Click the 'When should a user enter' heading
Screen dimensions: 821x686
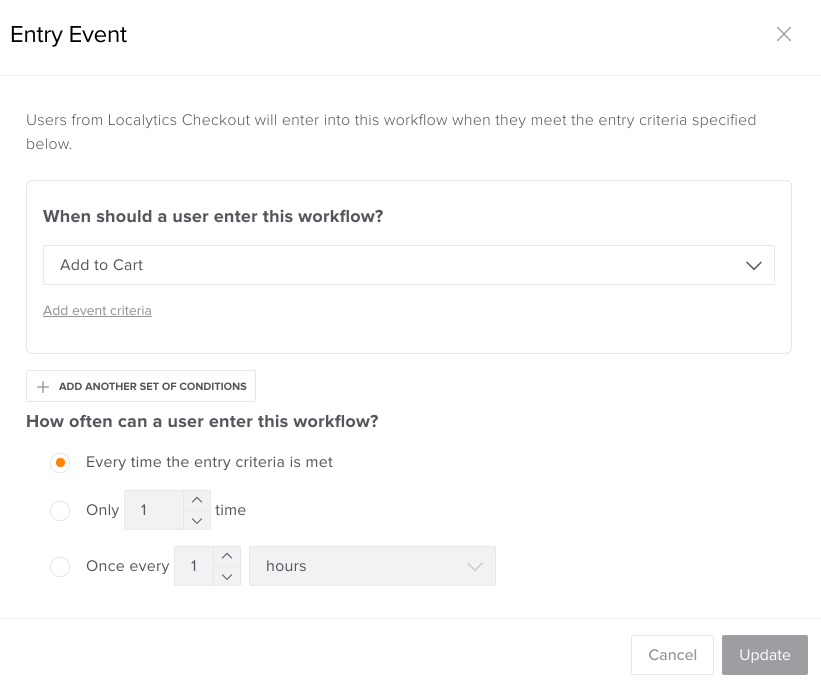[x=213, y=216]
